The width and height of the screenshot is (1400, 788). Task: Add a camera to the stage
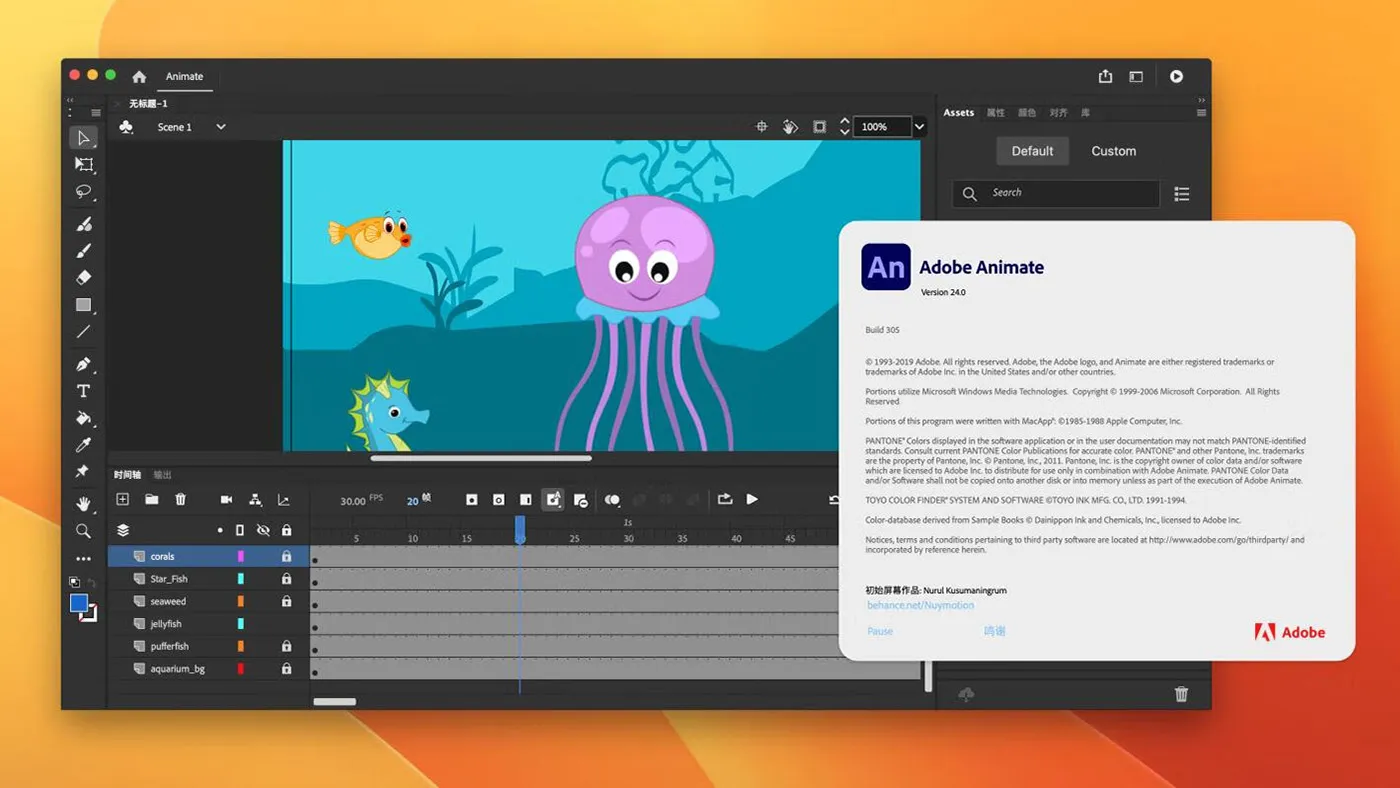[x=226, y=499]
